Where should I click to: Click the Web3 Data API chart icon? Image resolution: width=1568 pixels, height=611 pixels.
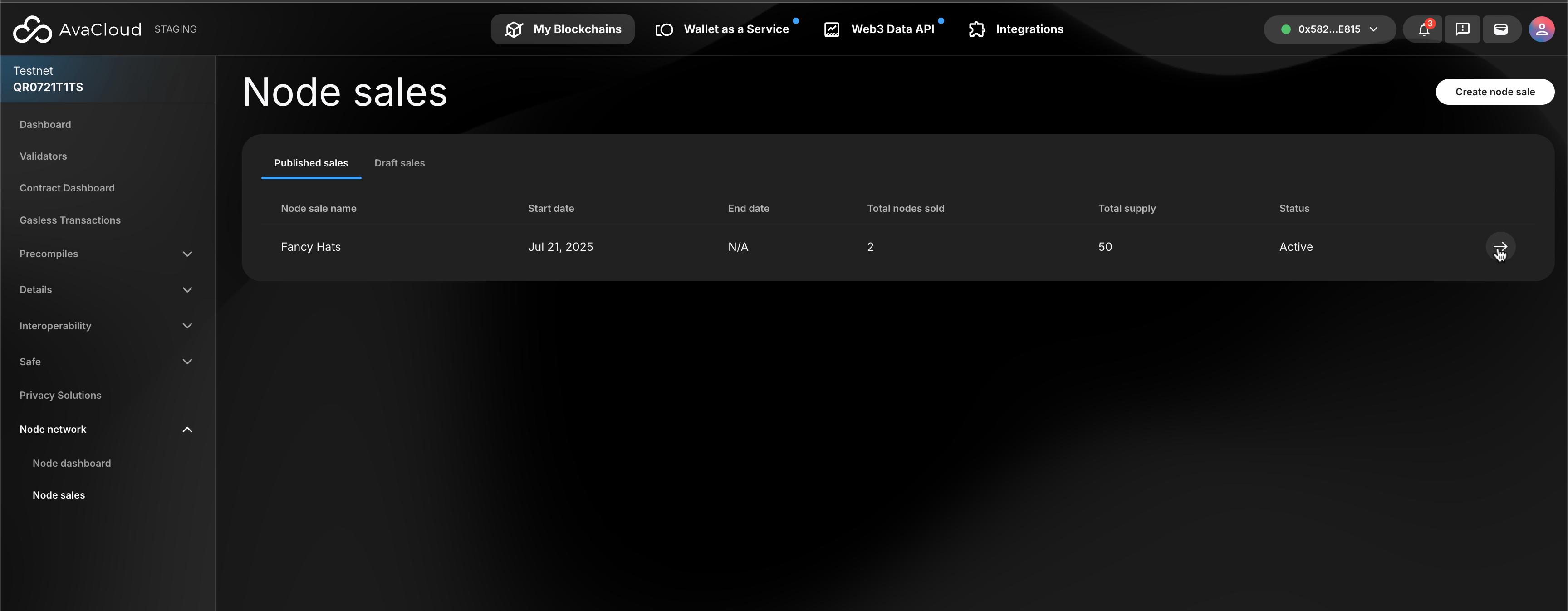tap(832, 29)
